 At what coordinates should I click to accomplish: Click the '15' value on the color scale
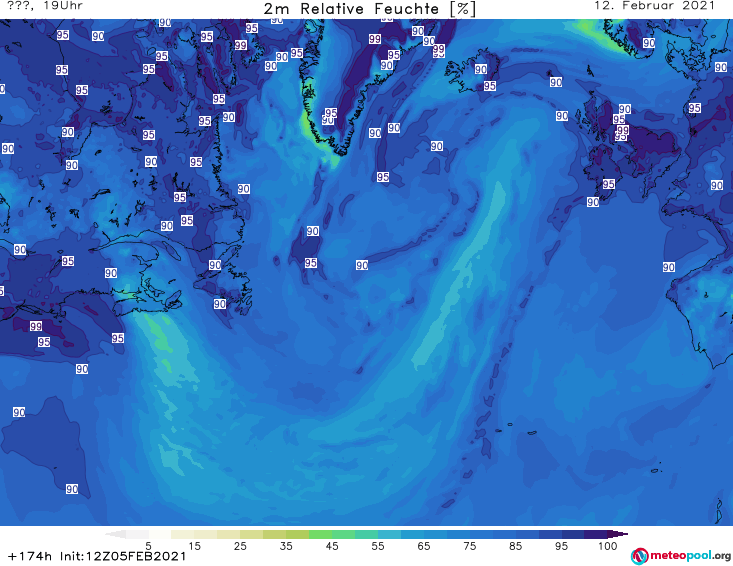pos(194,546)
